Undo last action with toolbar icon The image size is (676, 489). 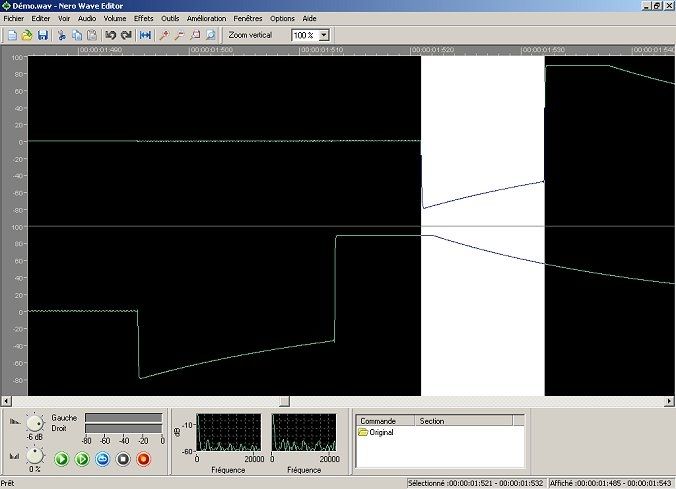pos(111,35)
